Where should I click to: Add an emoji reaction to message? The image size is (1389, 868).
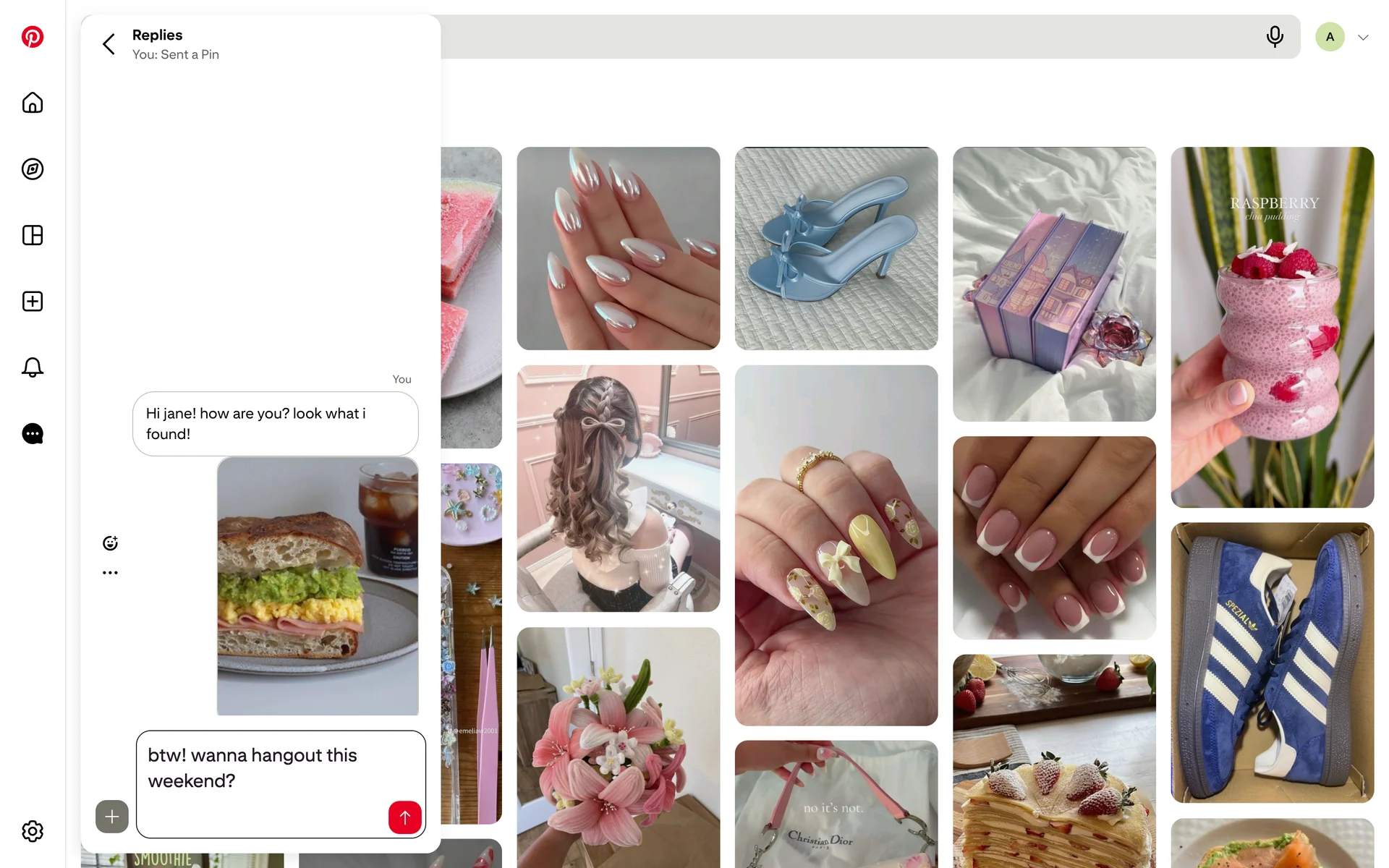[x=110, y=543]
